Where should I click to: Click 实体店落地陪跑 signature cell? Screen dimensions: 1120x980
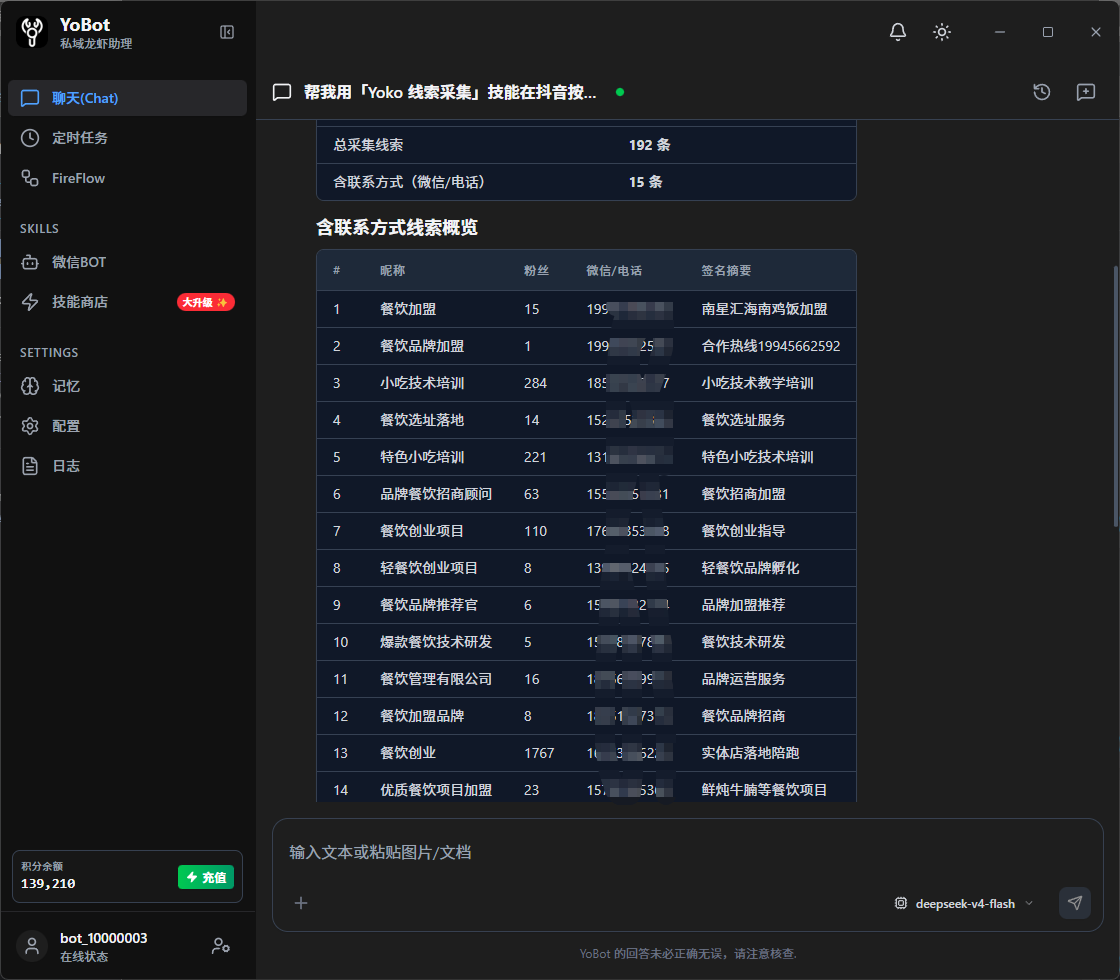pyautogui.click(x=750, y=754)
